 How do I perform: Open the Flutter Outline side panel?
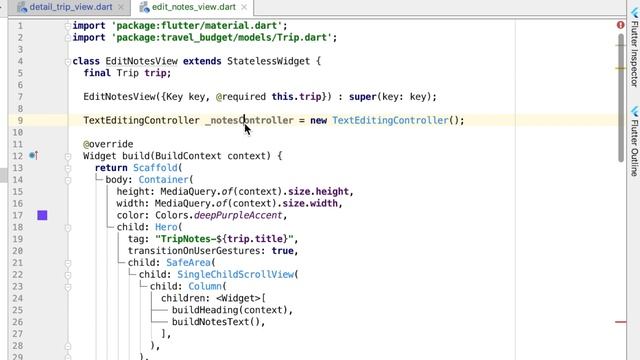click(x=634, y=147)
